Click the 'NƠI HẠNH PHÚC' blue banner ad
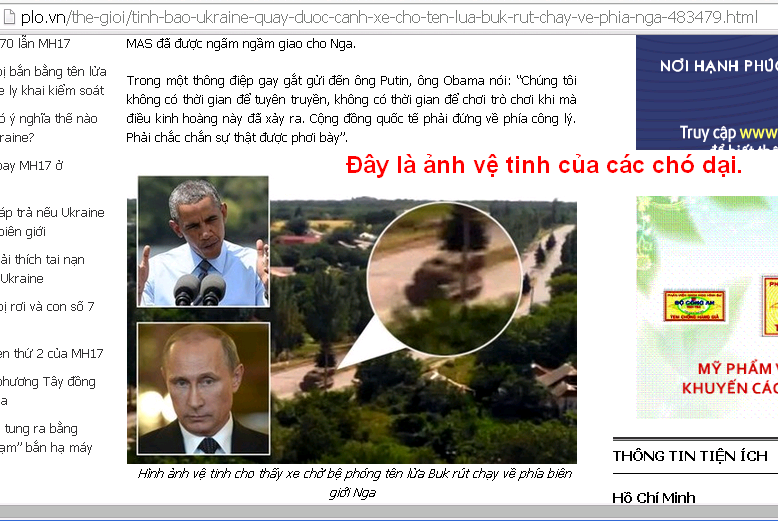778x521 pixels. pyautogui.click(x=707, y=92)
